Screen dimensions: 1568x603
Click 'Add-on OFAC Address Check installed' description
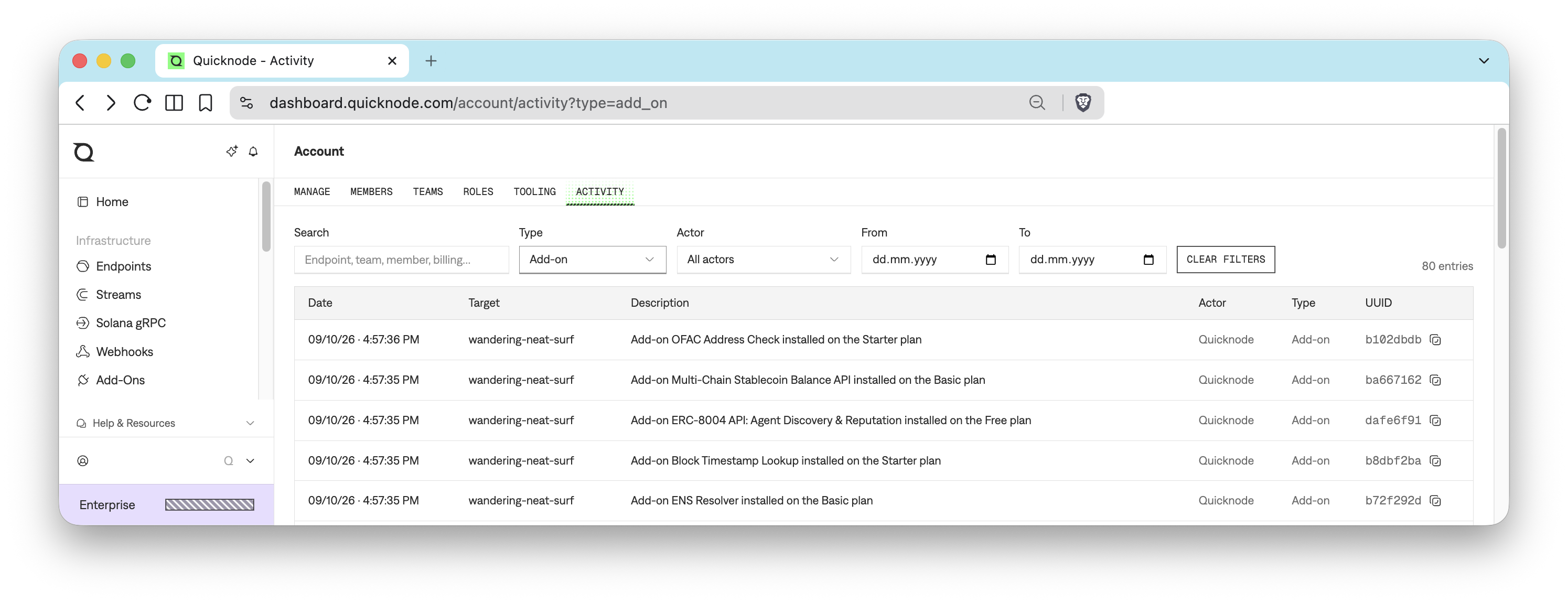tap(776, 340)
